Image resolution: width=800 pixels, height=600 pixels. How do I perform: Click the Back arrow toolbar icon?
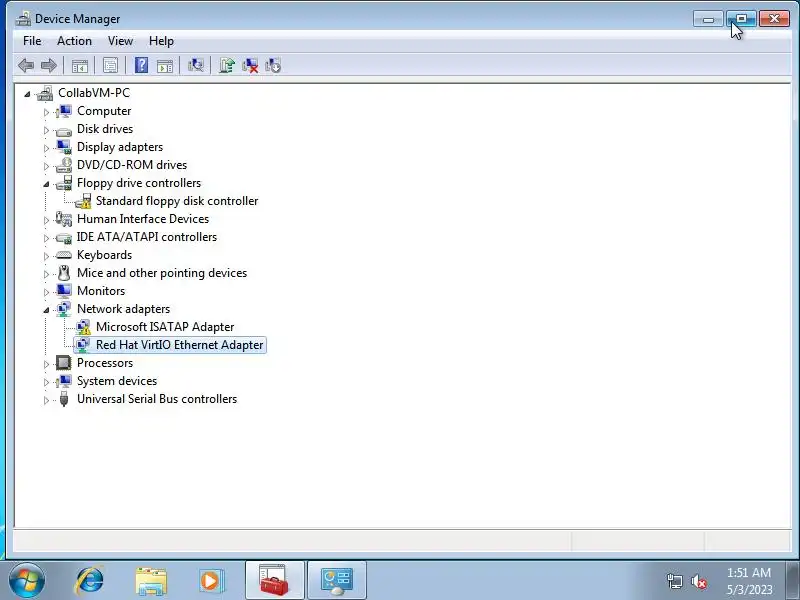[26, 65]
